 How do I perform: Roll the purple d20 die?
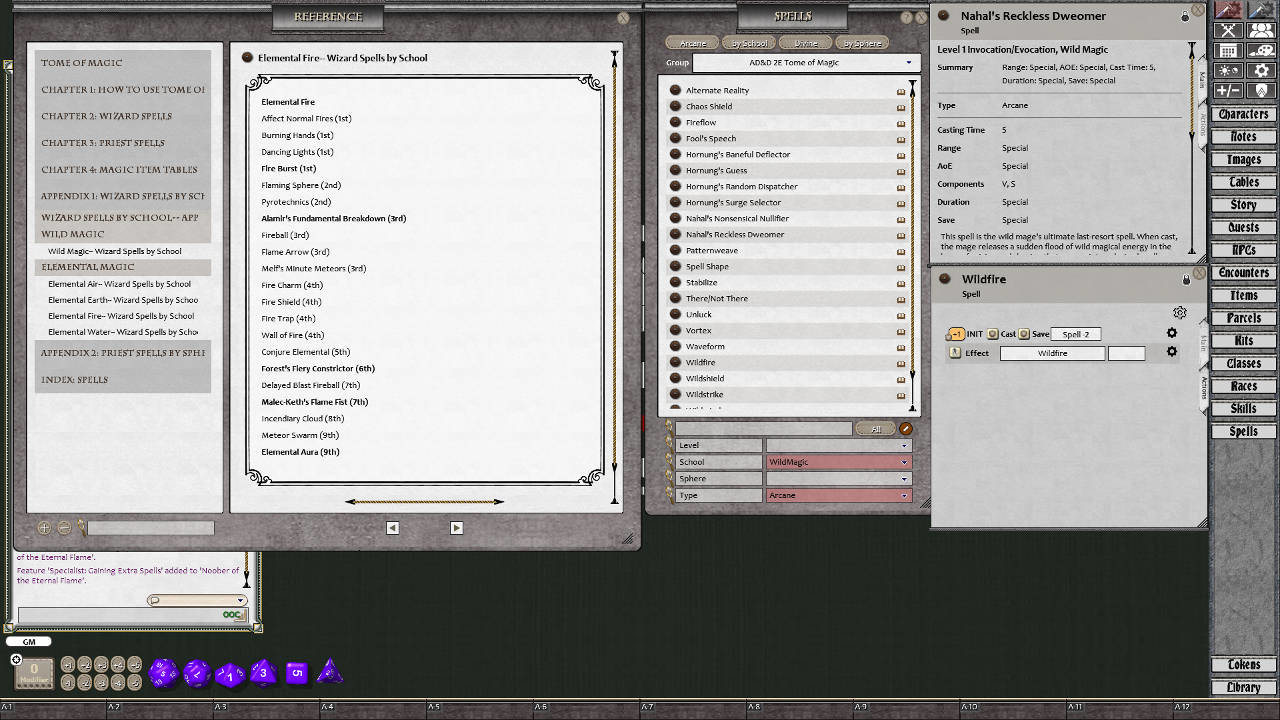[163, 673]
